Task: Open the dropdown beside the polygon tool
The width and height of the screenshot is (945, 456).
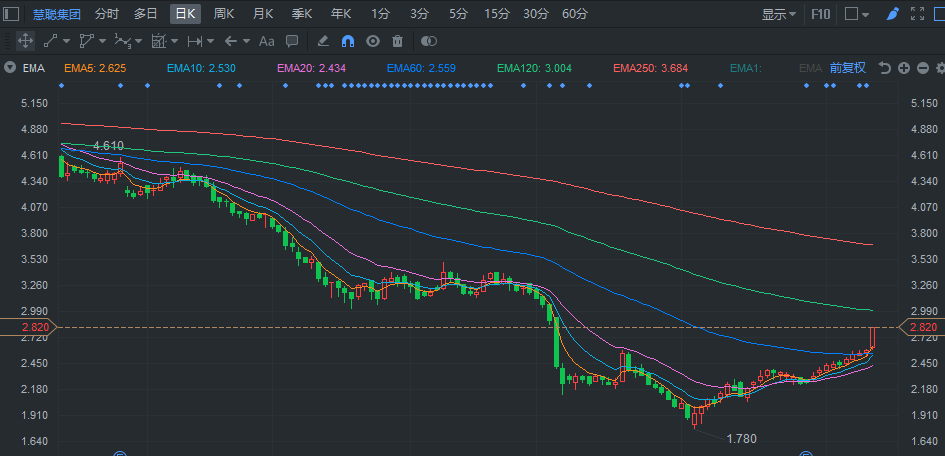Action: (102, 41)
